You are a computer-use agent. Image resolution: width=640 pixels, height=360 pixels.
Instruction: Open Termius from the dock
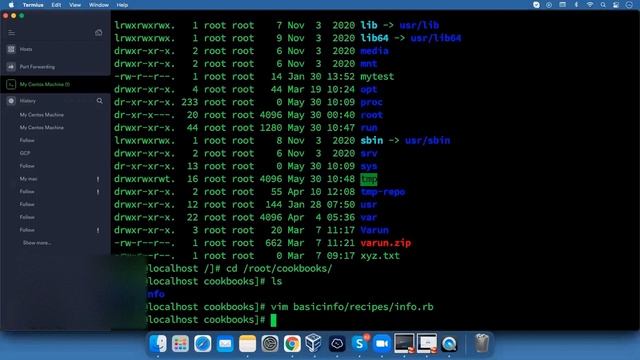tap(337, 344)
